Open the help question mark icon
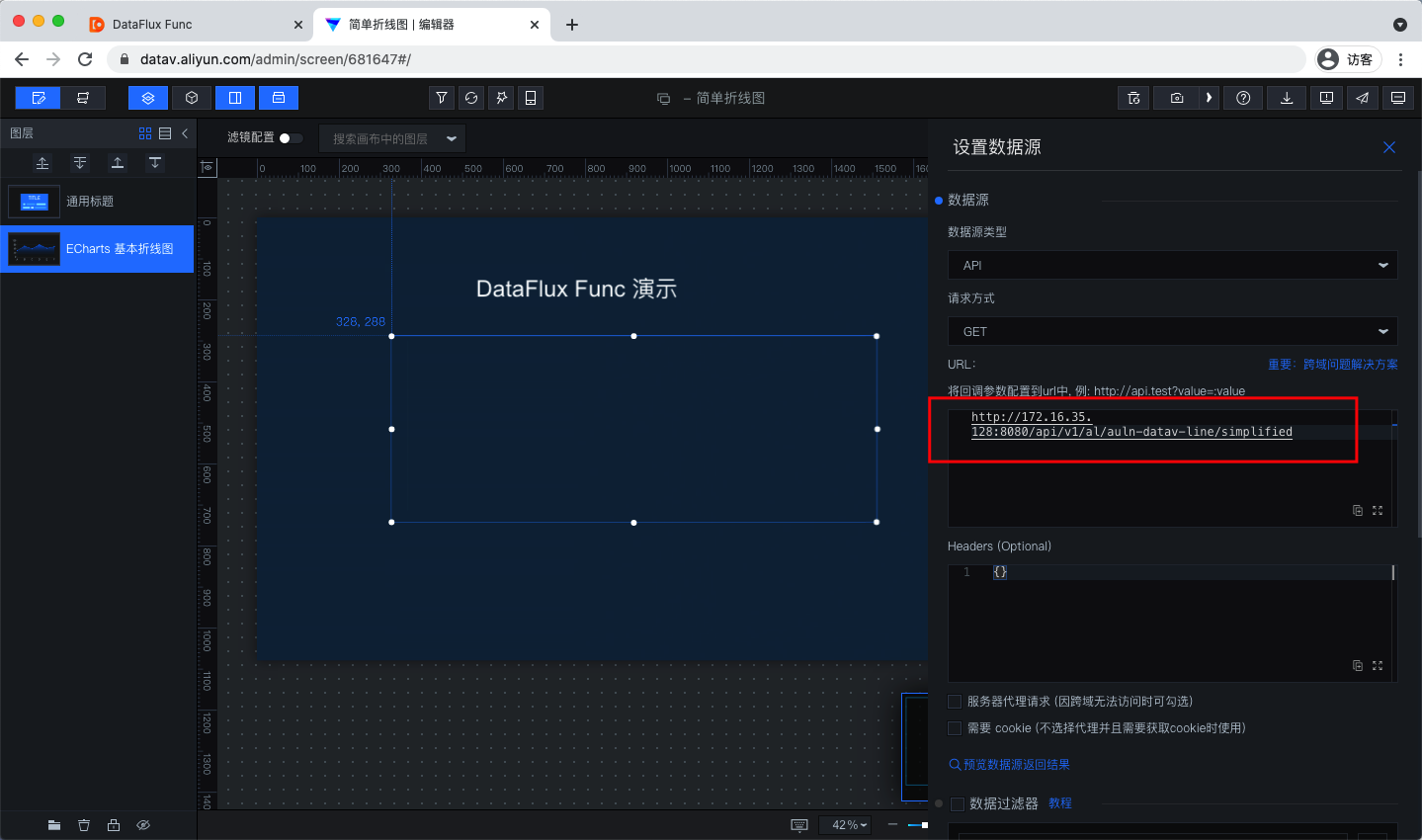 (1243, 98)
